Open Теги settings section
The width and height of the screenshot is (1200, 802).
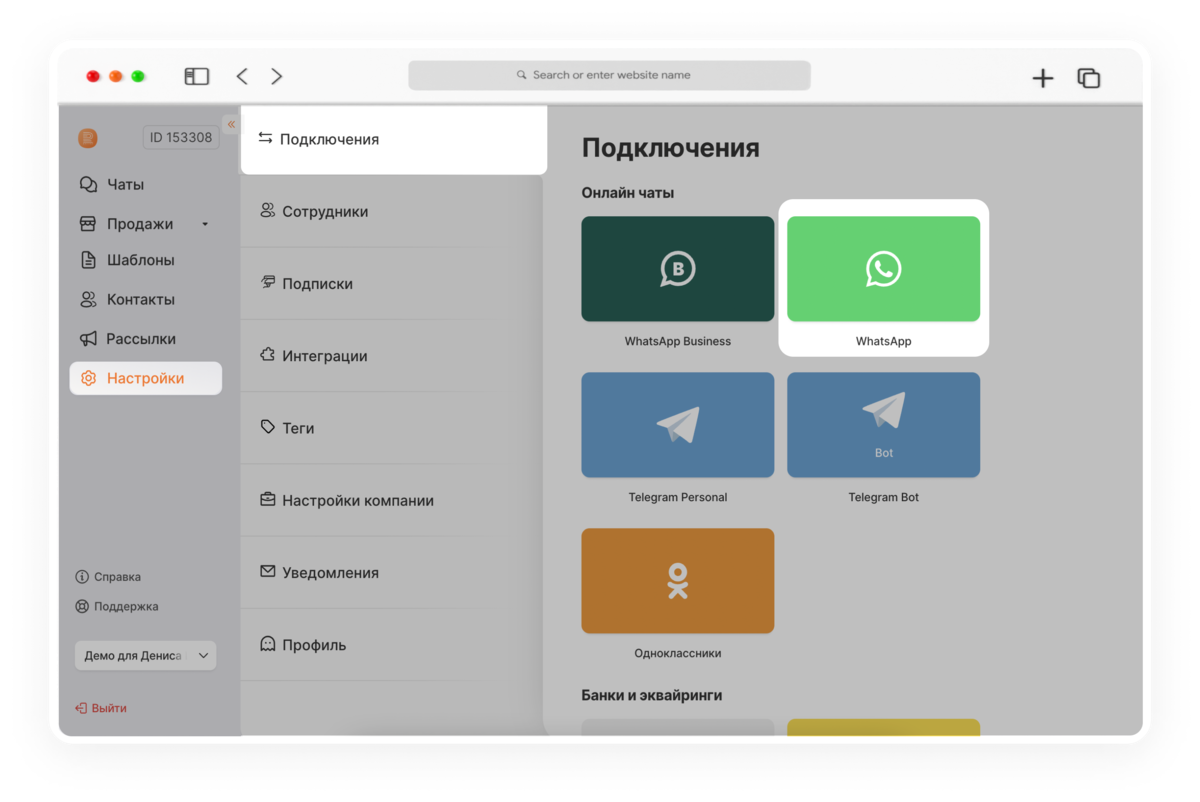tap(391, 427)
